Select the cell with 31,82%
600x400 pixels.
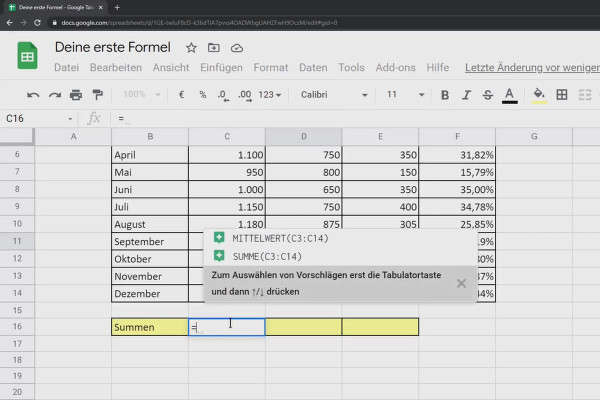(457, 155)
